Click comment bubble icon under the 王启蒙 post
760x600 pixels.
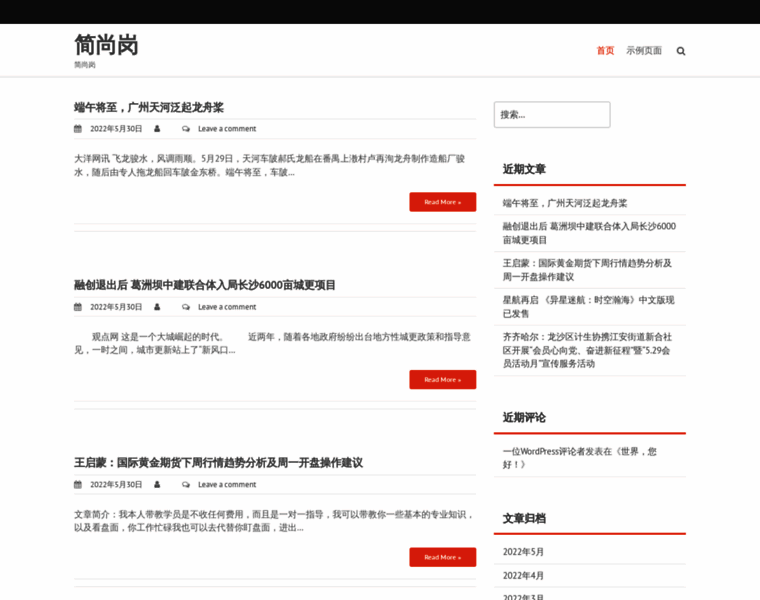[186, 485]
